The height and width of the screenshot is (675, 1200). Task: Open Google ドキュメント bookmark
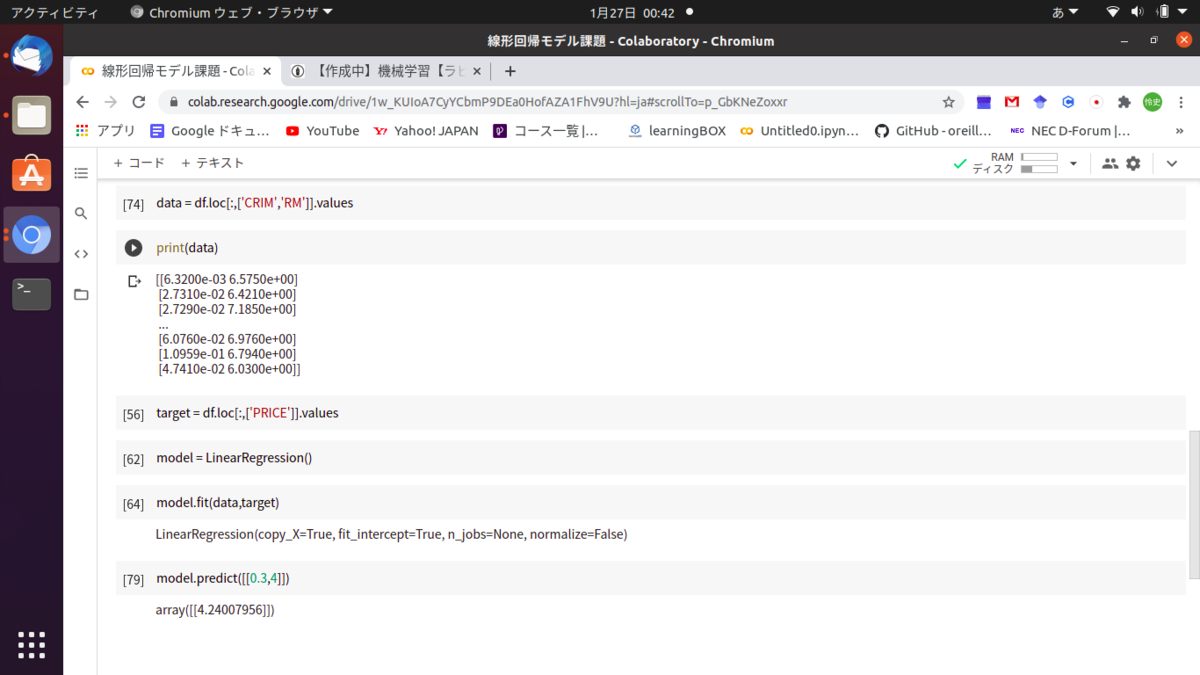[x=210, y=131]
